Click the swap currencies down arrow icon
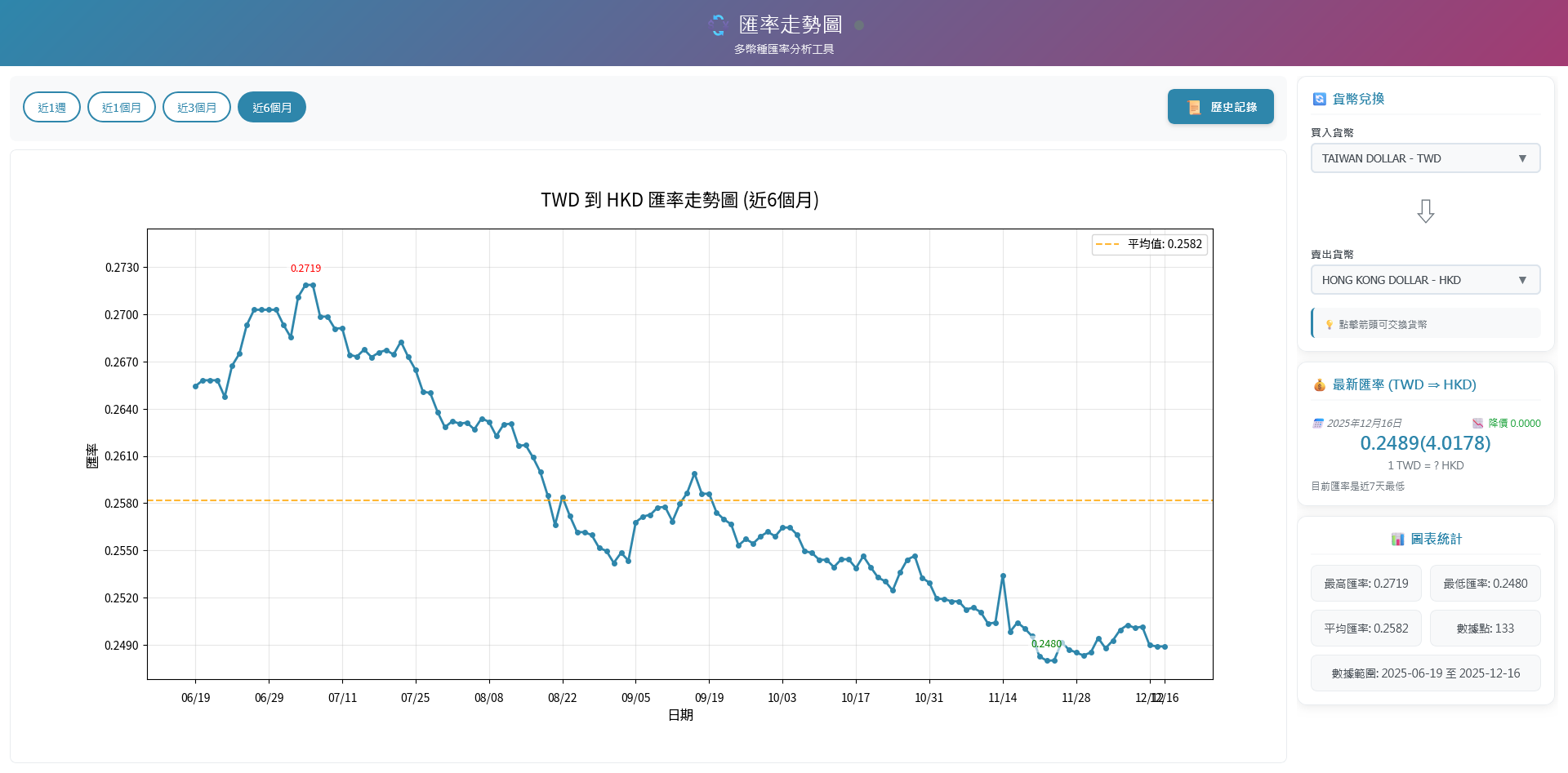Viewport: 1568px width, 773px height. click(1425, 211)
